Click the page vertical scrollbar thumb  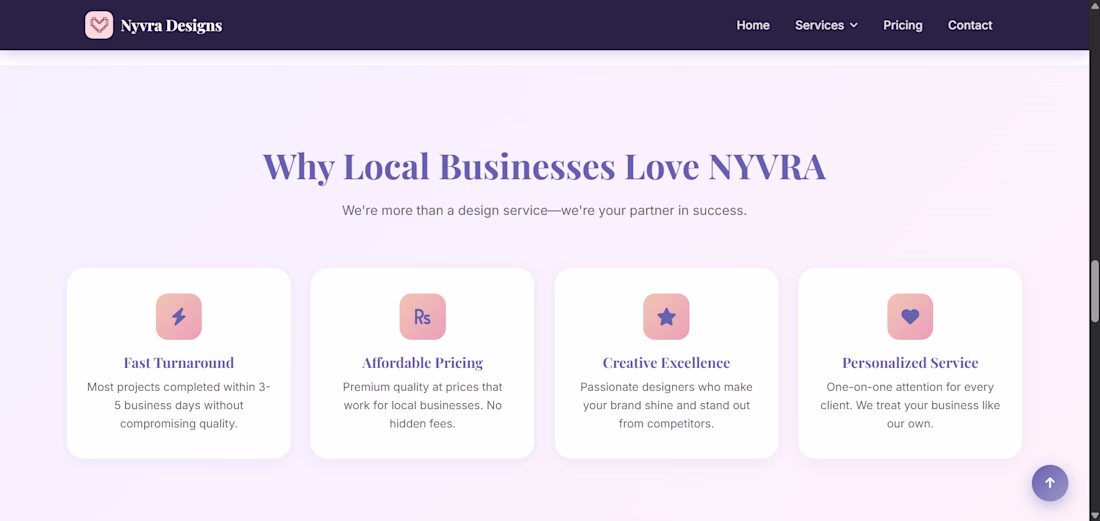point(1094,291)
